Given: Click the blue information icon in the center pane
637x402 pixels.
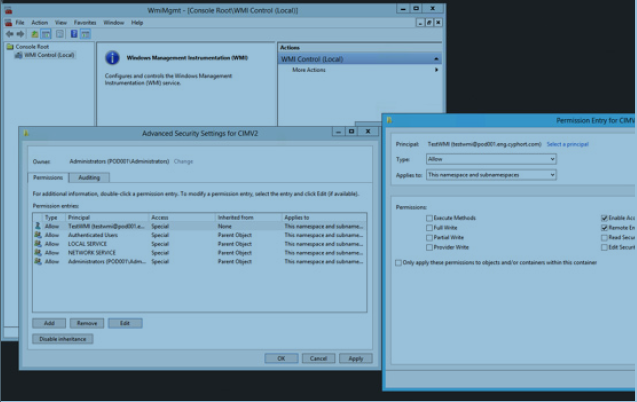Looking at the screenshot, I should [113, 58].
